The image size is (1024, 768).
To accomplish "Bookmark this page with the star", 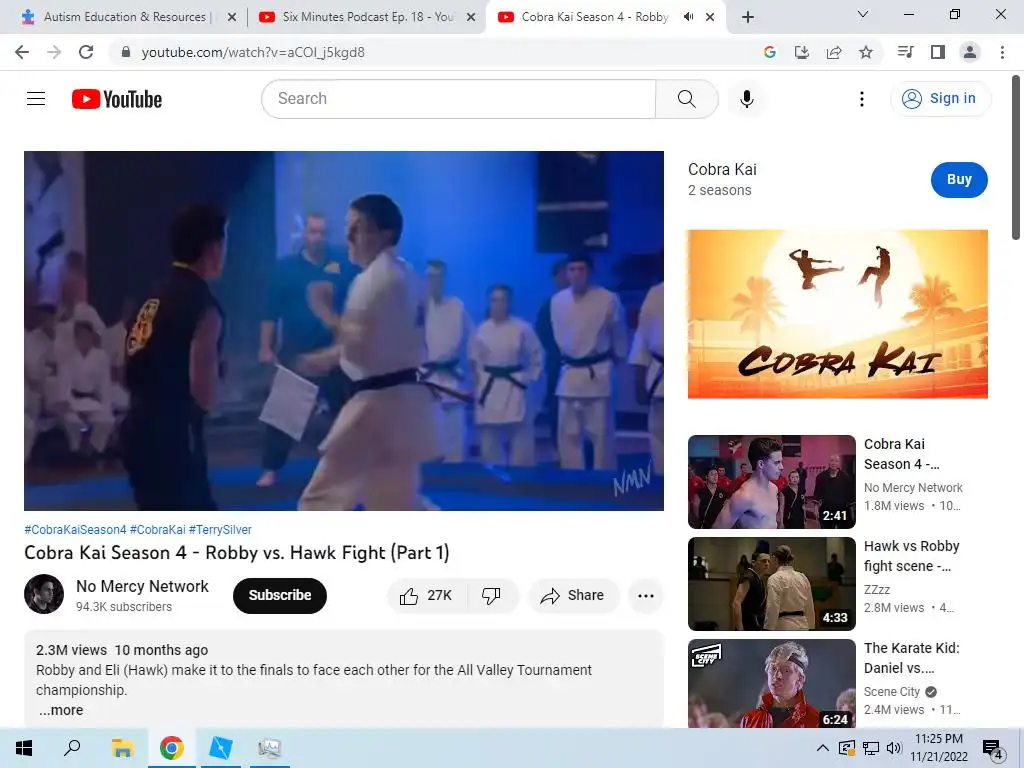I will pyautogui.click(x=866, y=52).
